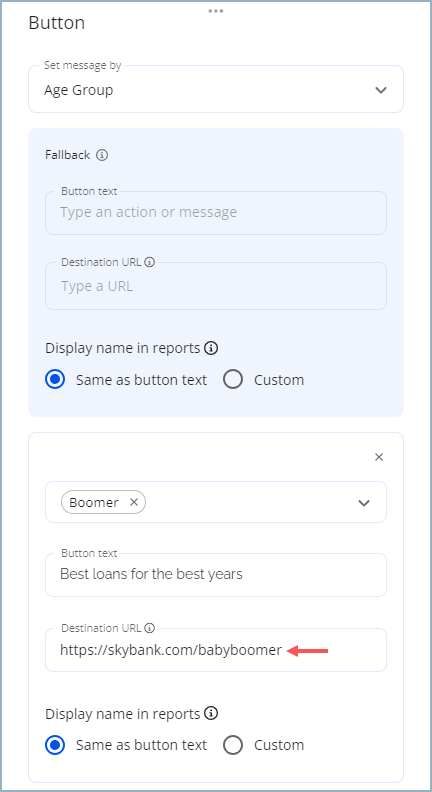The height and width of the screenshot is (792, 432).
Task: Expand the Boomer segment dropdown chevron
Action: click(x=364, y=503)
